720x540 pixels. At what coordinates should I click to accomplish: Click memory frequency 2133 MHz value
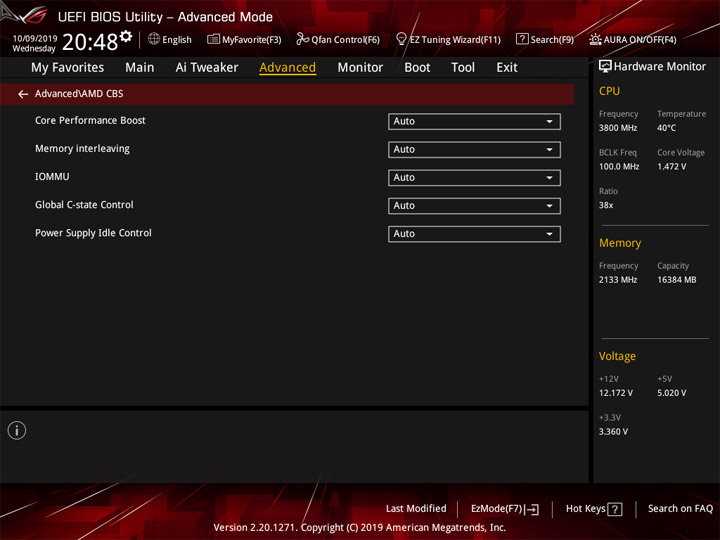618,280
